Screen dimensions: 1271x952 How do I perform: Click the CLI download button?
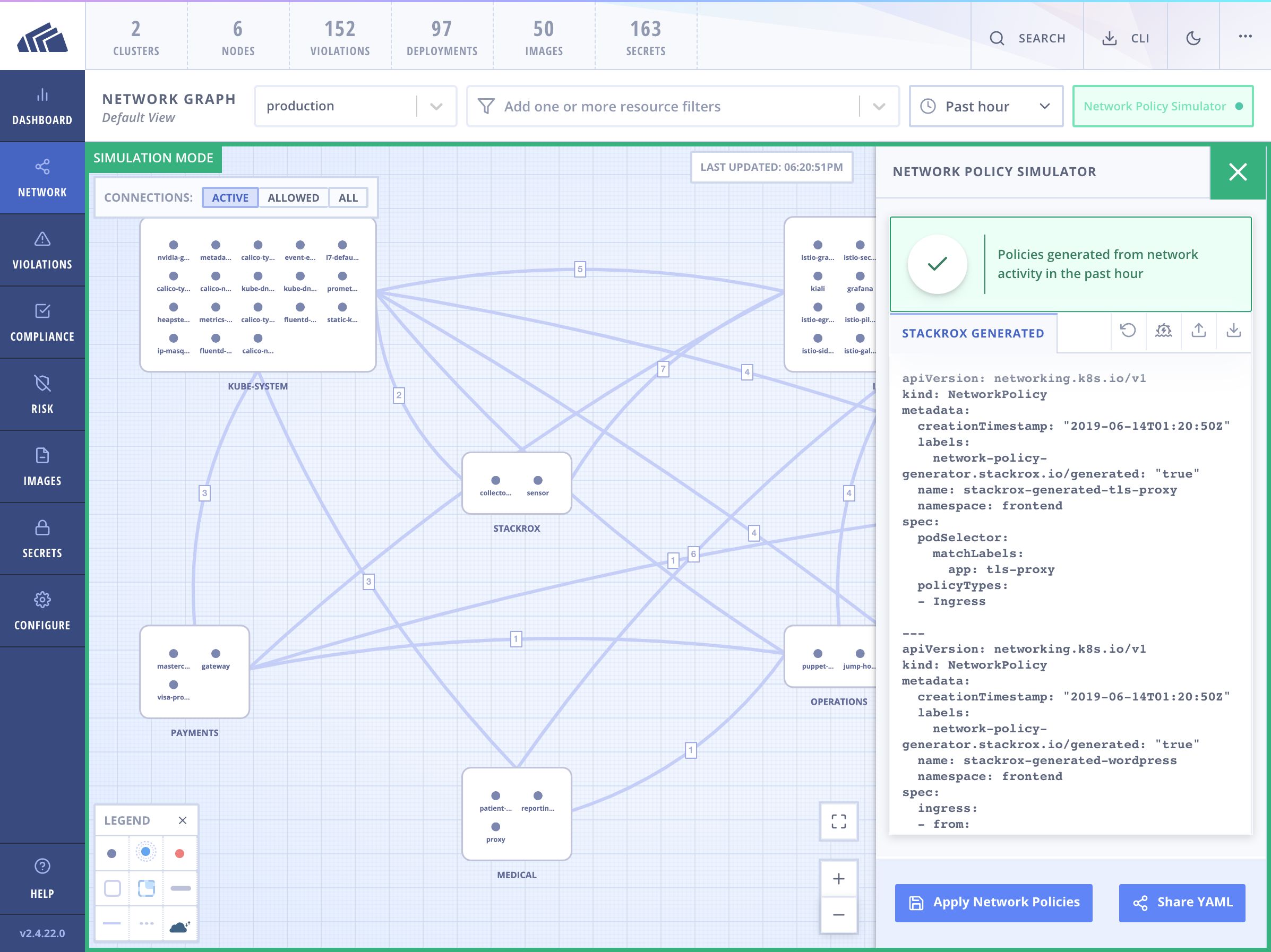pyautogui.click(x=1126, y=38)
